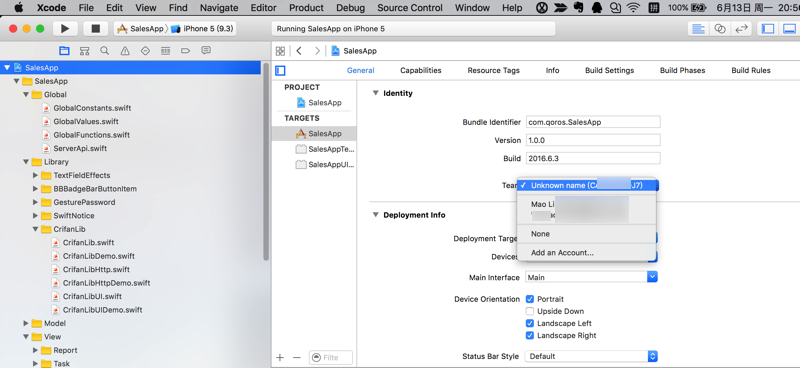This screenshot has width=800, height=368.
Task: Collapse the CrifanLib folder
Action: 35,229
